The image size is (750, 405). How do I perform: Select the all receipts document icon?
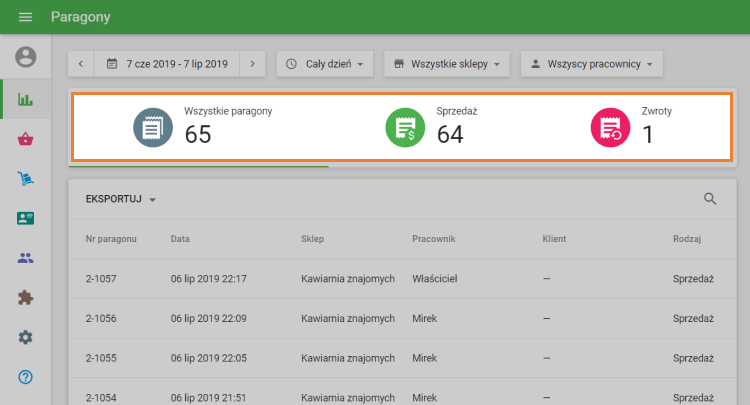tap(153, 128)
